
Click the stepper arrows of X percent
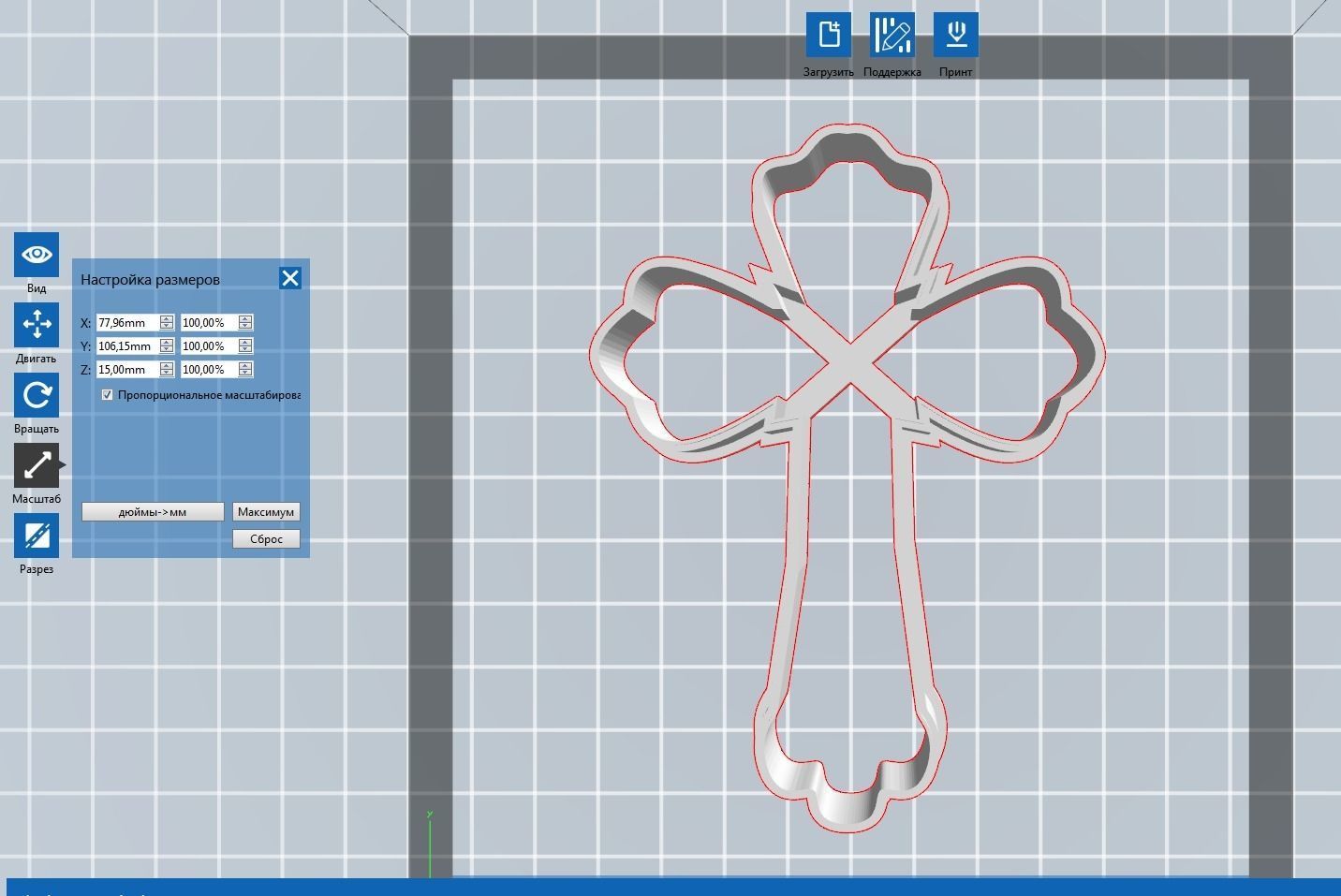point(245,323)
